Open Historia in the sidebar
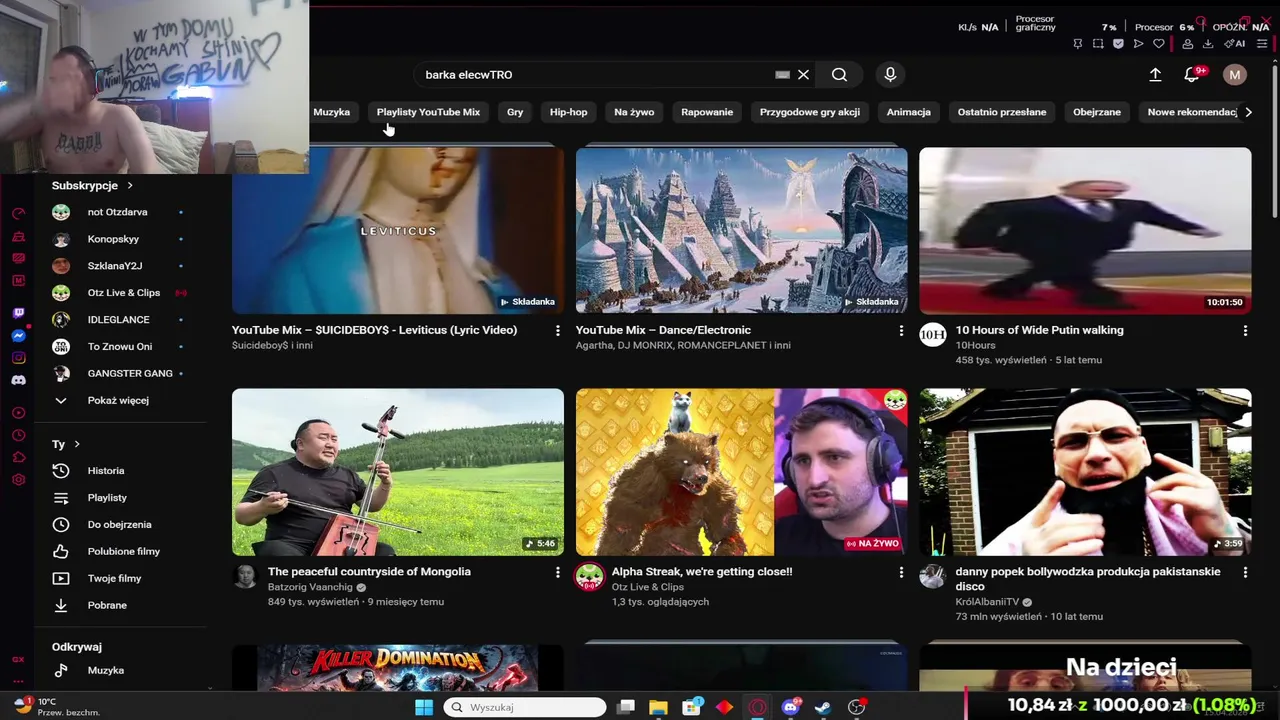 click(106, 471)
